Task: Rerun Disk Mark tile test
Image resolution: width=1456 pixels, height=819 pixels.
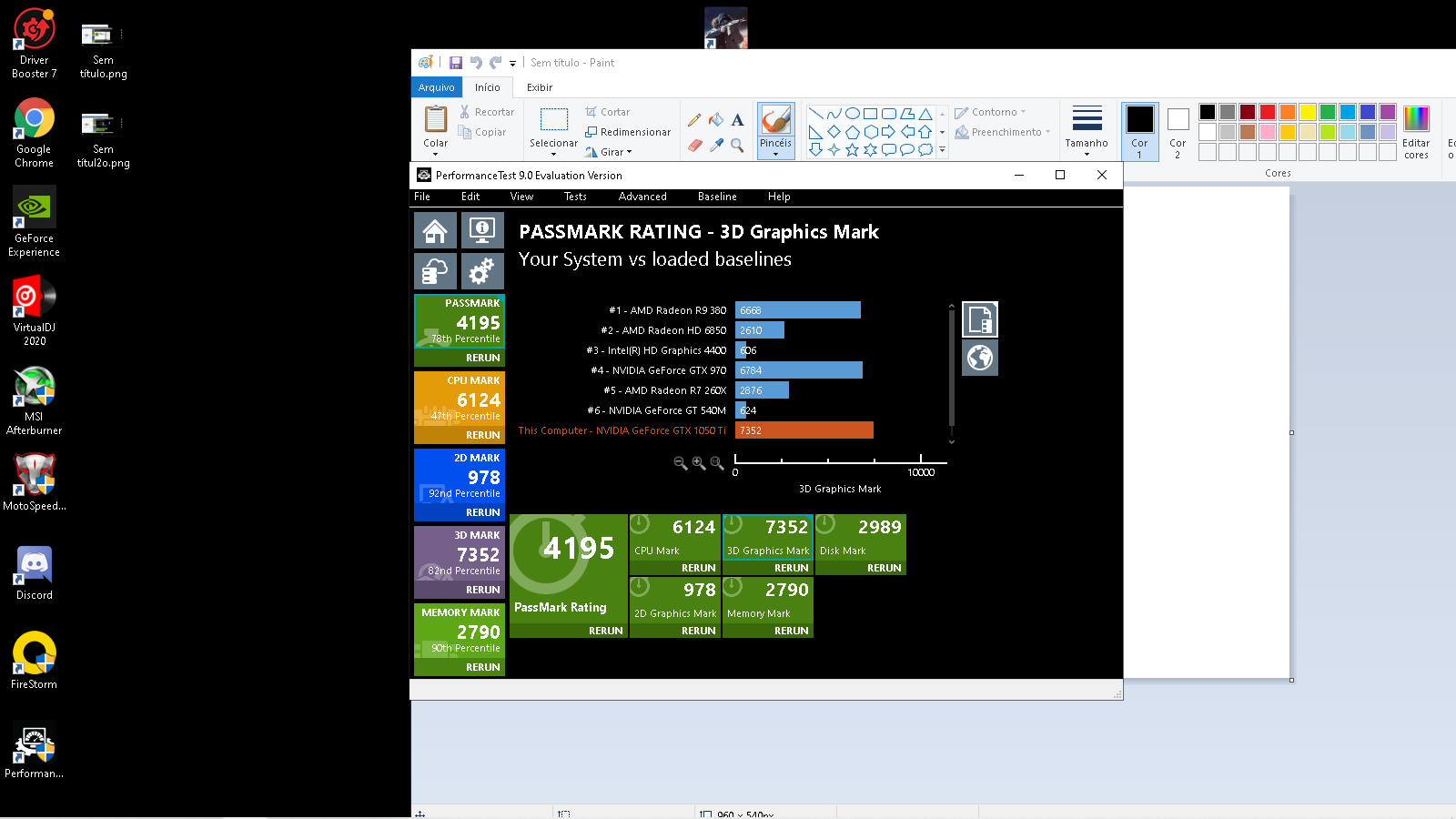Action: [885, 568]
